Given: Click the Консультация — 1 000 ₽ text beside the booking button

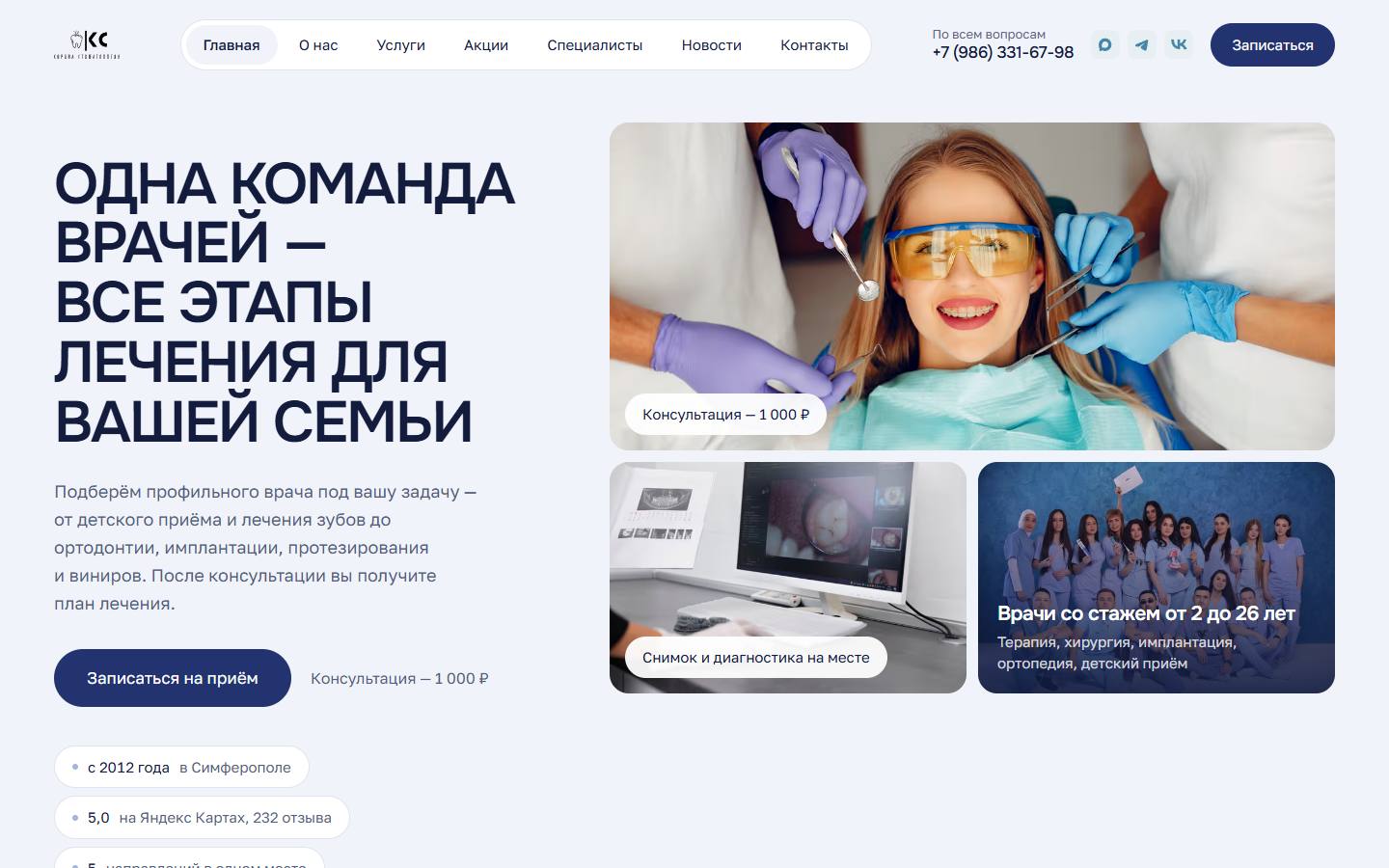Looking at the screenshot, I should coord(399,679).
